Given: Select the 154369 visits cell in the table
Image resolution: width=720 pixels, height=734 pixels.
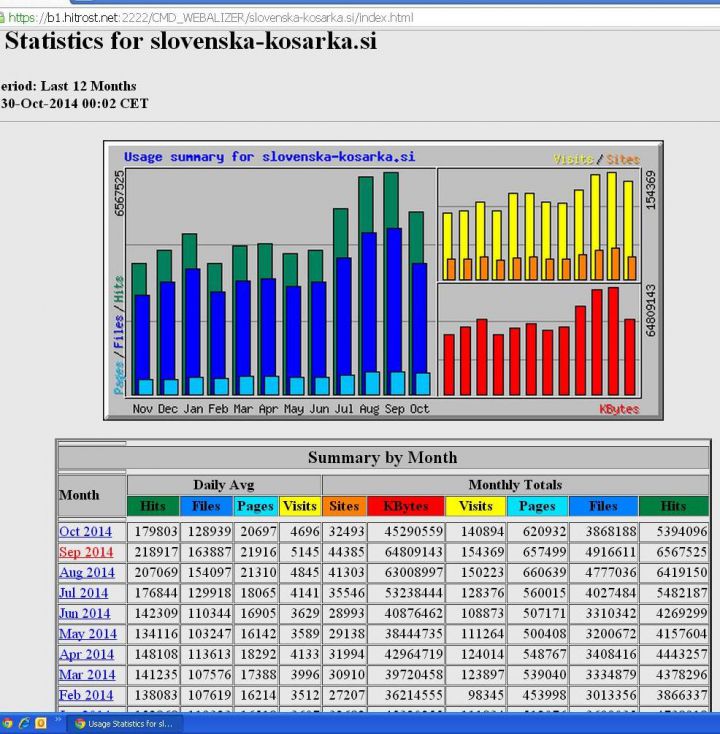Looking at the screenshot, I should 476,552.
